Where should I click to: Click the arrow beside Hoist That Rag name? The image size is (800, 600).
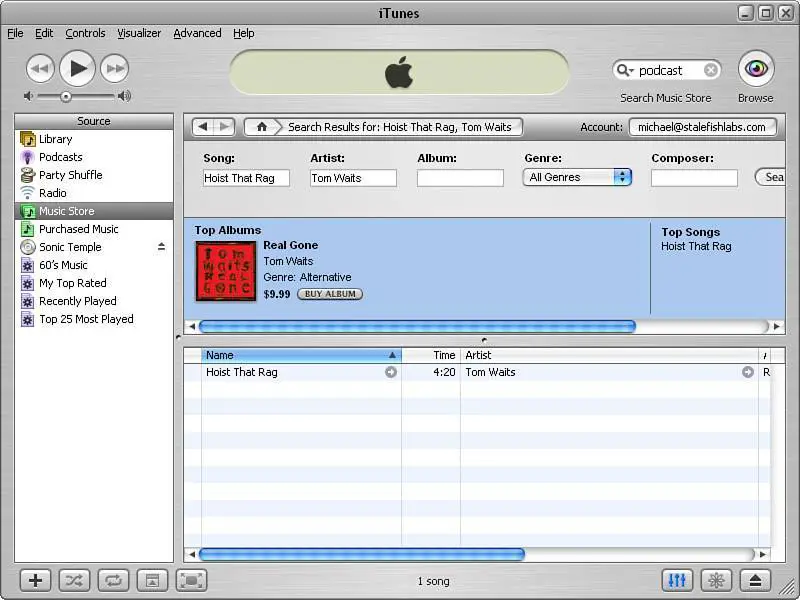[391, 372]
